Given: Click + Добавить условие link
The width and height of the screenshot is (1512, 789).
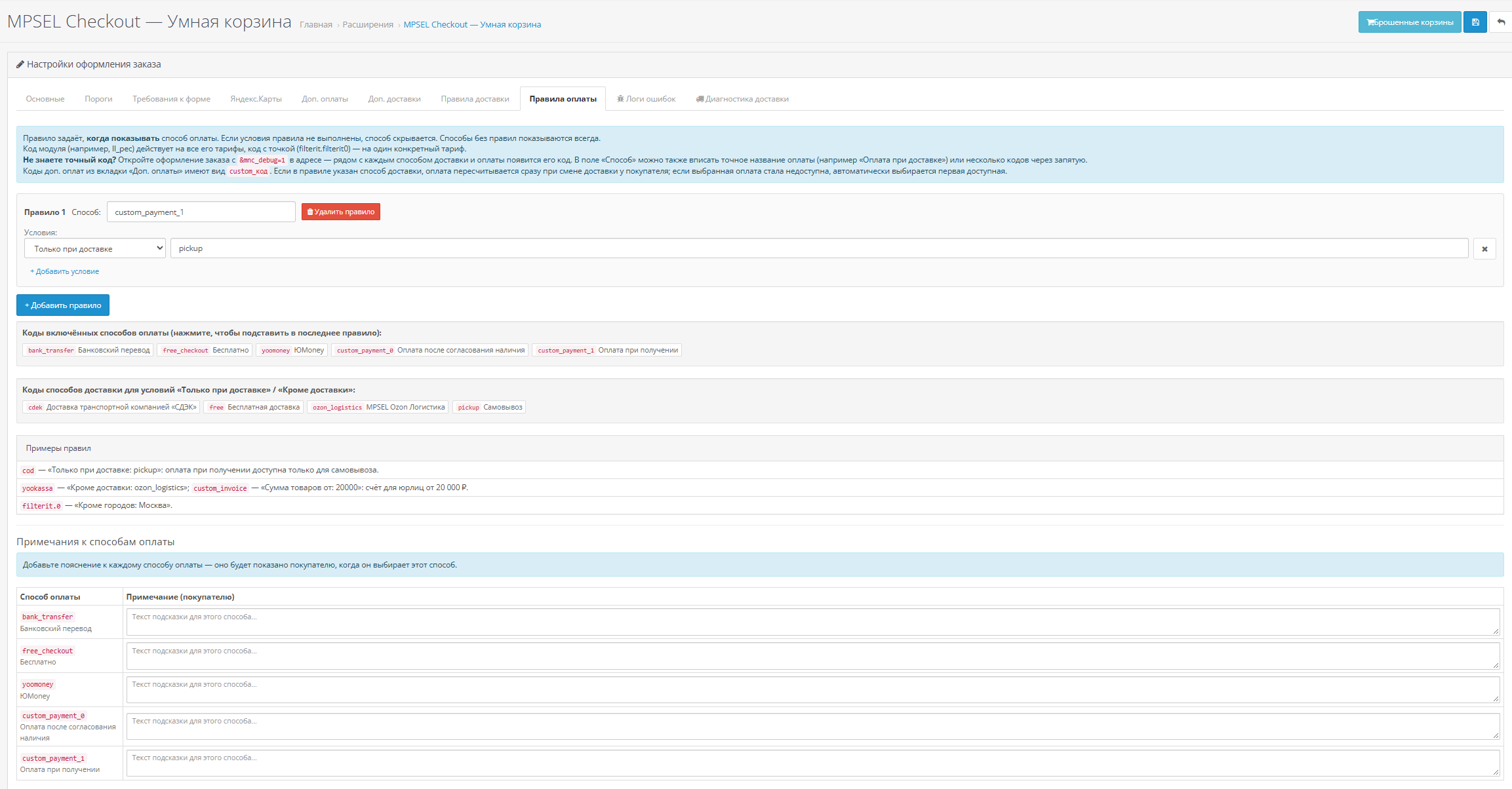Looking at the screenshot, I should click(x=65, y=271).
